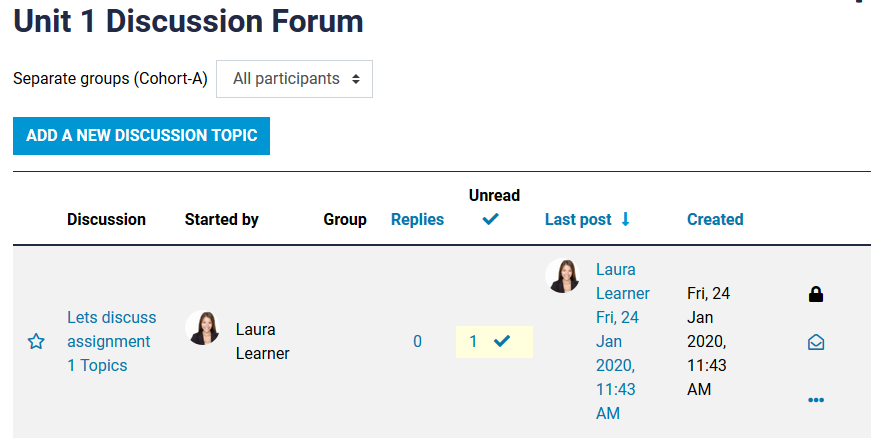Star the Lets discuss assignment discussion

(36, 341)
